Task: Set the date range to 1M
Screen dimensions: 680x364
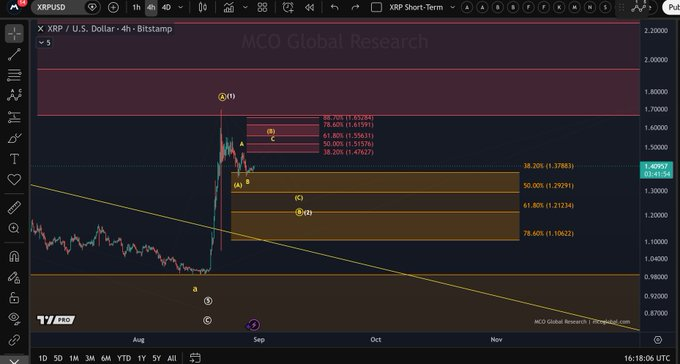Action: pos(74,358)
